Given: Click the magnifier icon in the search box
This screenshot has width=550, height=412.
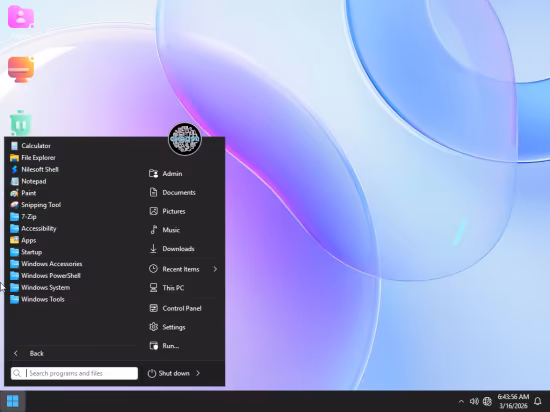Looking at the screenshot, I should click(x=17, y=373).
